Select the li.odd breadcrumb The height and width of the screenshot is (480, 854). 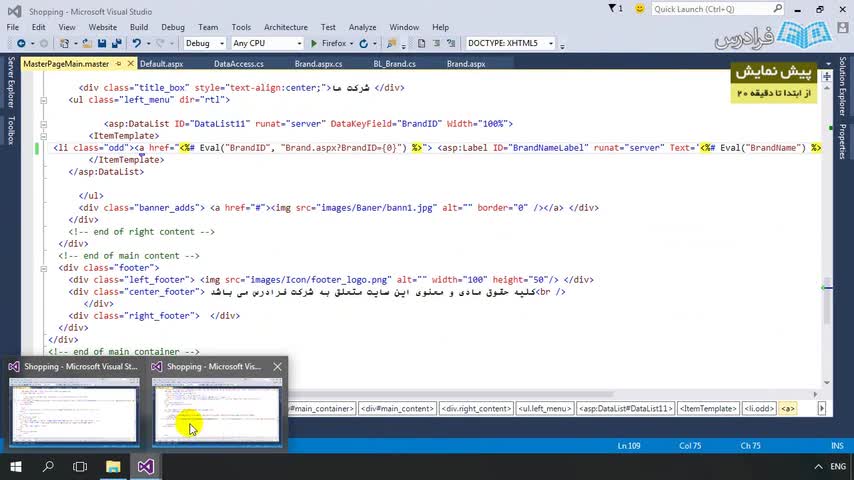[759, 409]
